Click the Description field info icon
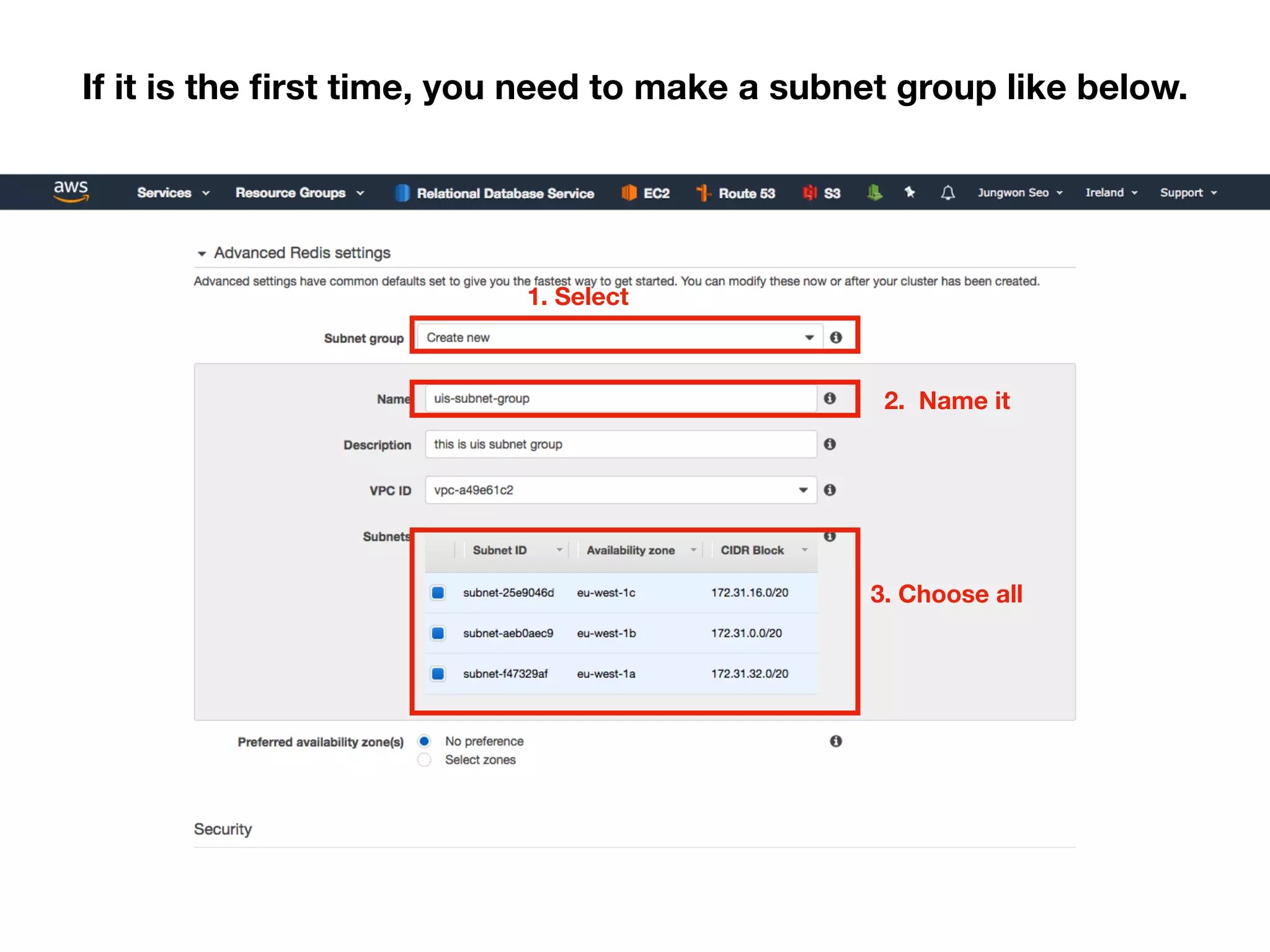The image size is (1270, 952). click(830, 444)
